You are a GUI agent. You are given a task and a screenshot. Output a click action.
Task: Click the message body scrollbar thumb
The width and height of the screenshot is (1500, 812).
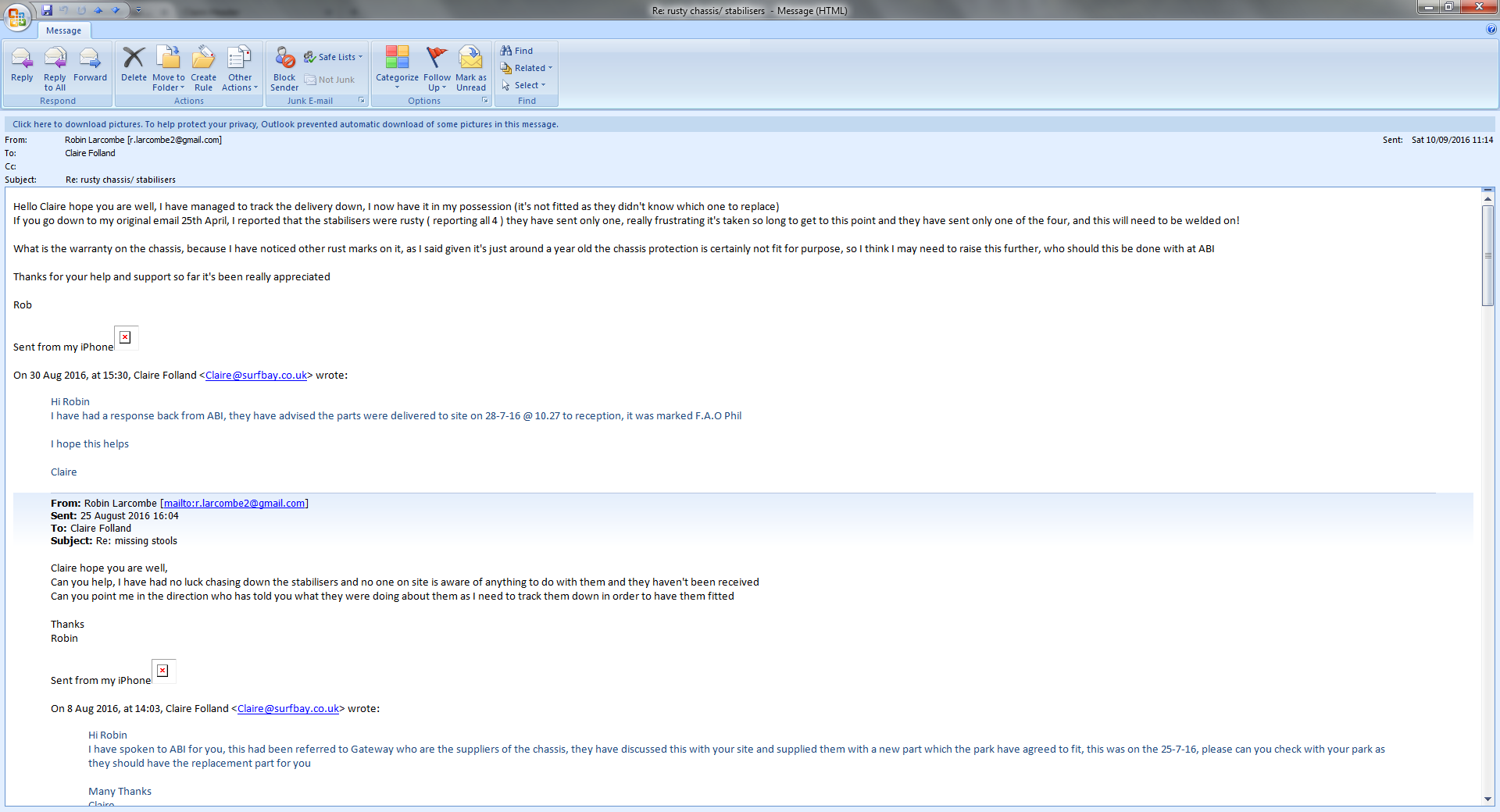tap(1488, 256)
